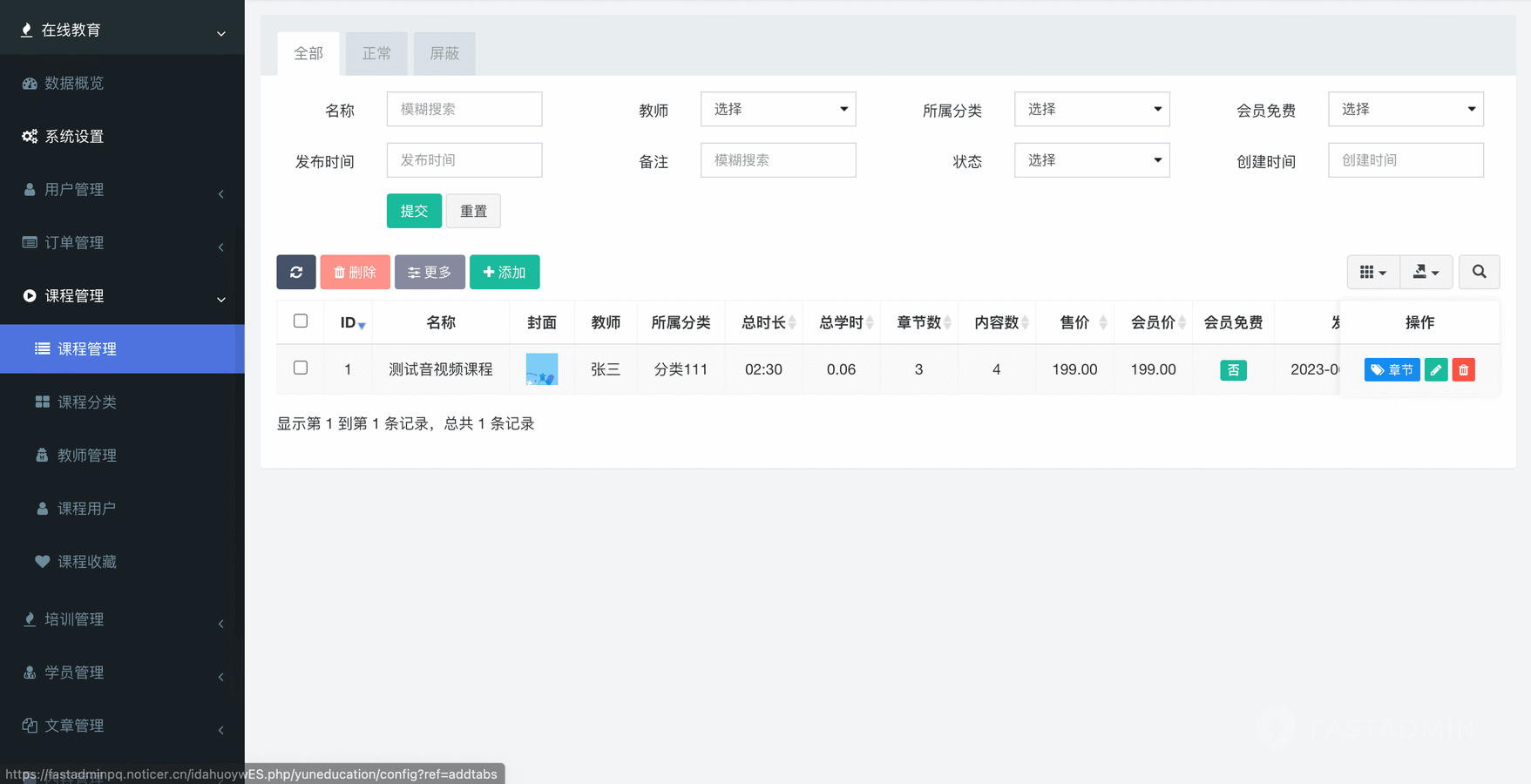Open 数据概览 dashboard in sidebar
1531x784 pixels.
point(74,84)
